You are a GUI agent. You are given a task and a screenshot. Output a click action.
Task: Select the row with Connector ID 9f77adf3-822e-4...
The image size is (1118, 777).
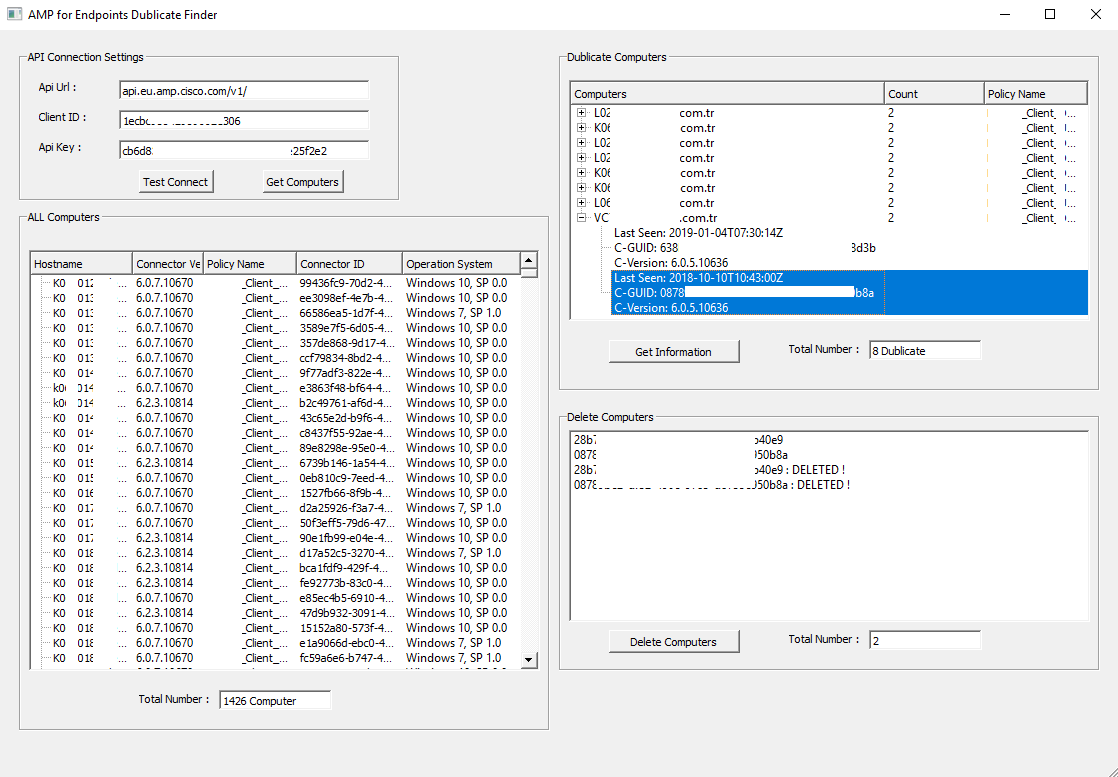275,373
